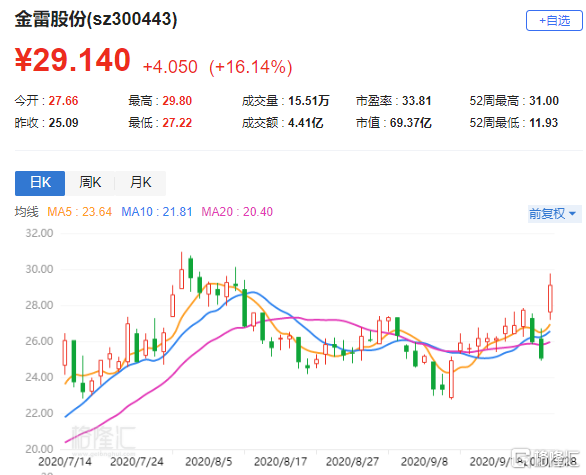586x475 pixels.
Task: Select 今开 value 27.66
Action: (x=64, y=101)
